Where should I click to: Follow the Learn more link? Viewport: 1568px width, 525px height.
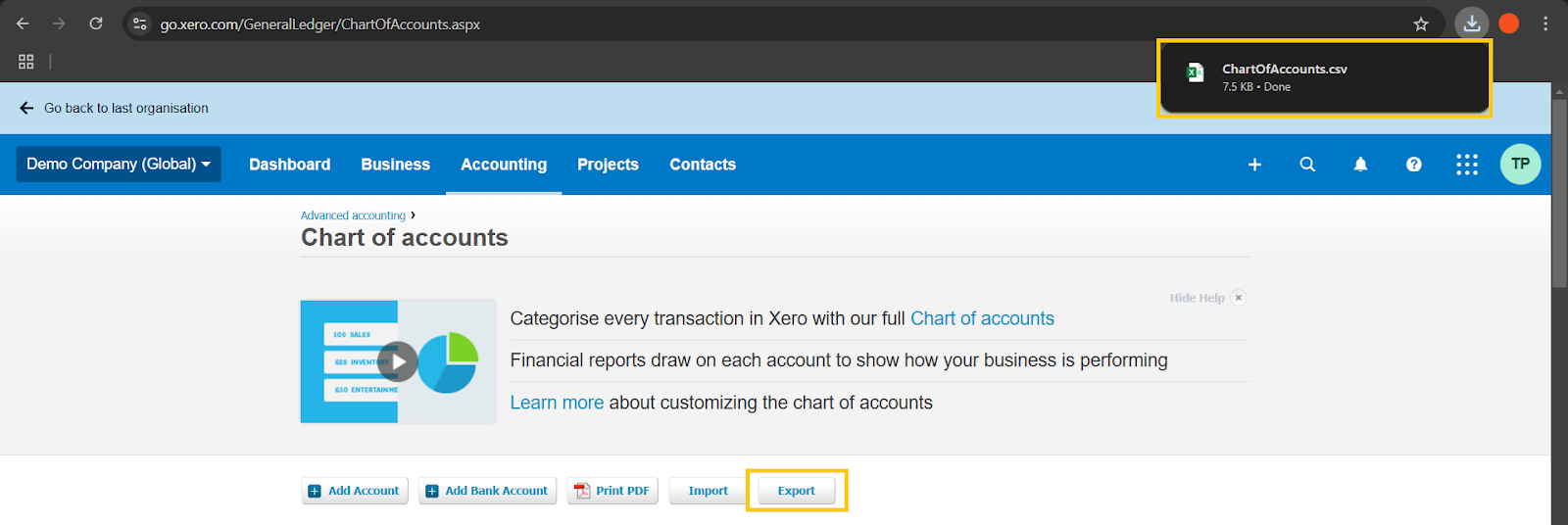tap(557, 403)
